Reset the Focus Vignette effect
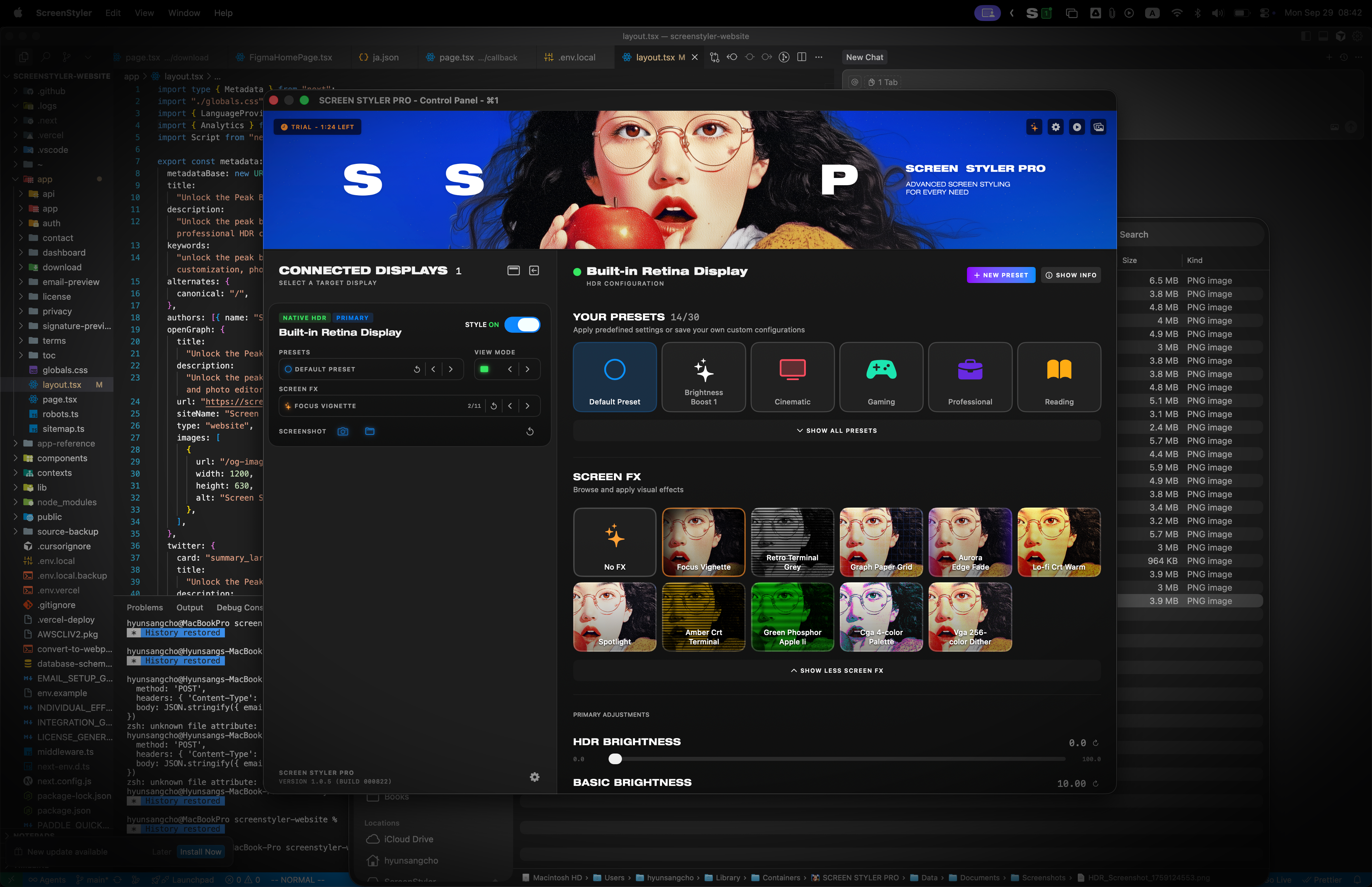 coord(493,405)
